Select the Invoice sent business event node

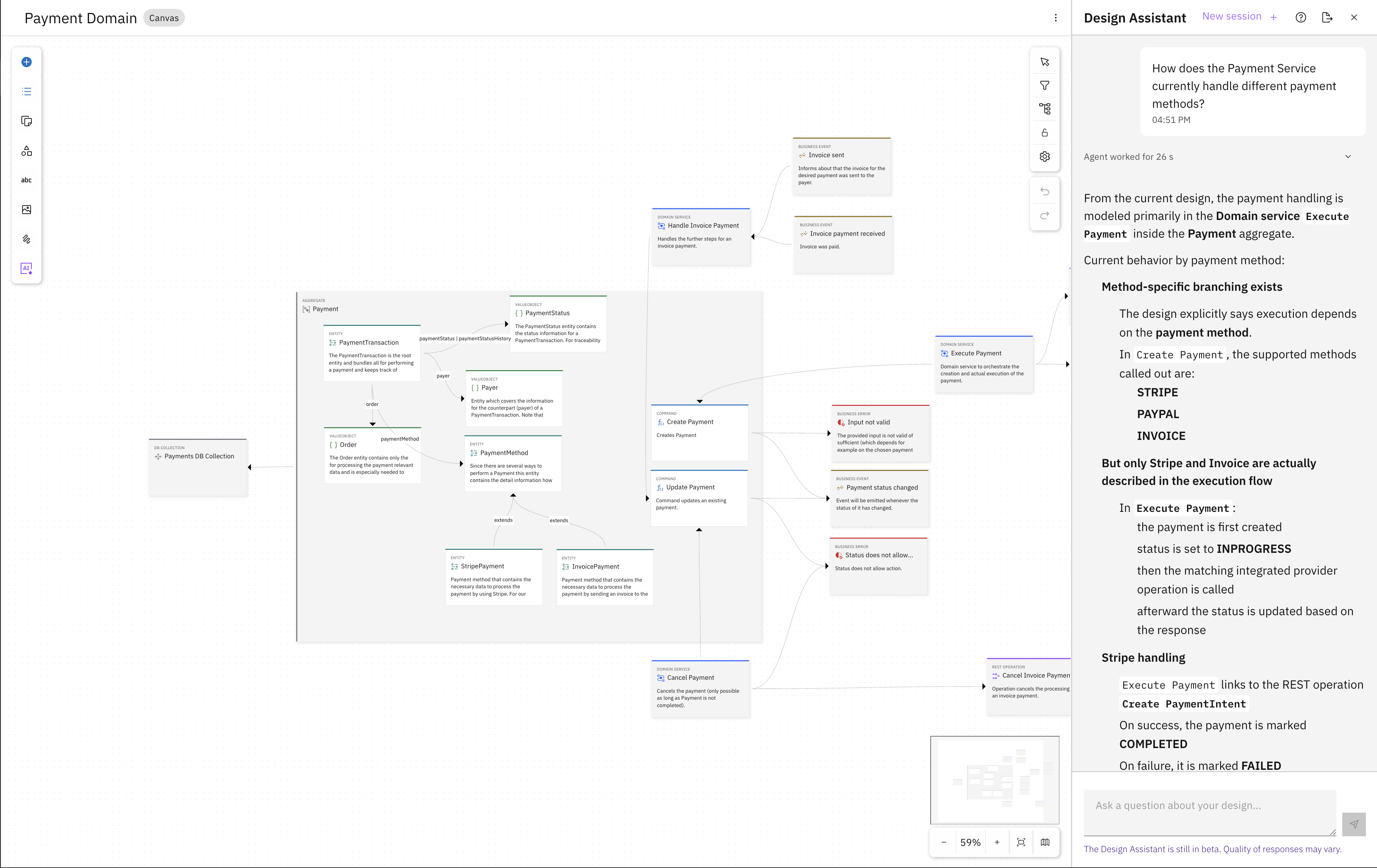[x=842, y=166]
